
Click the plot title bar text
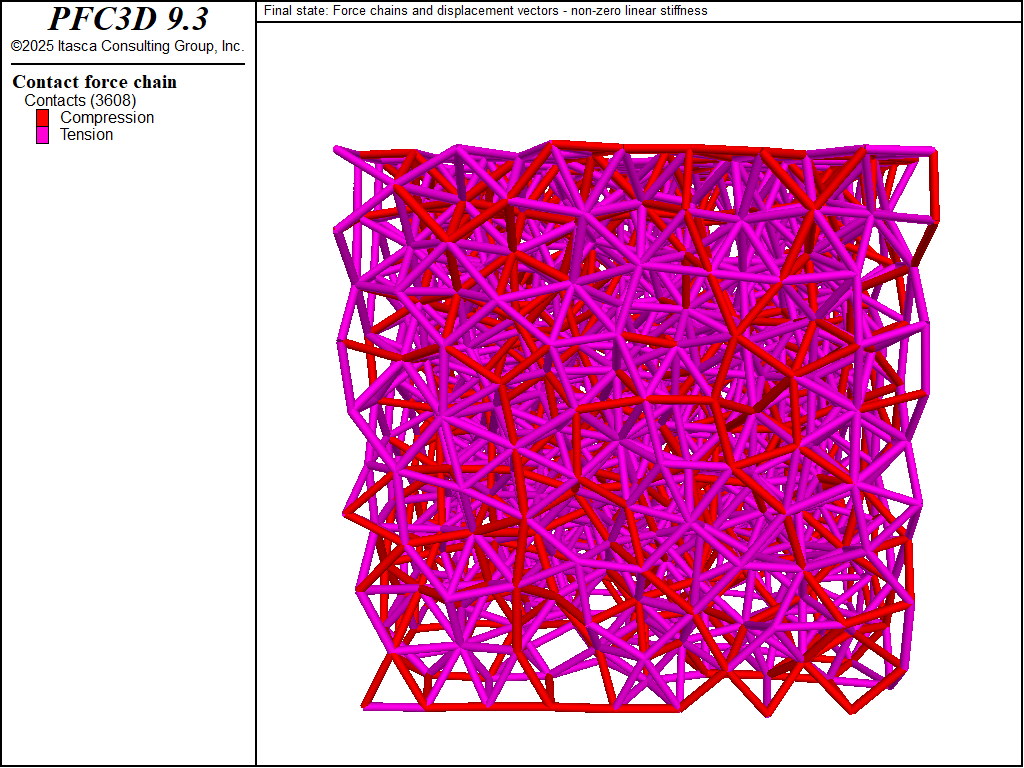point(485,11)
